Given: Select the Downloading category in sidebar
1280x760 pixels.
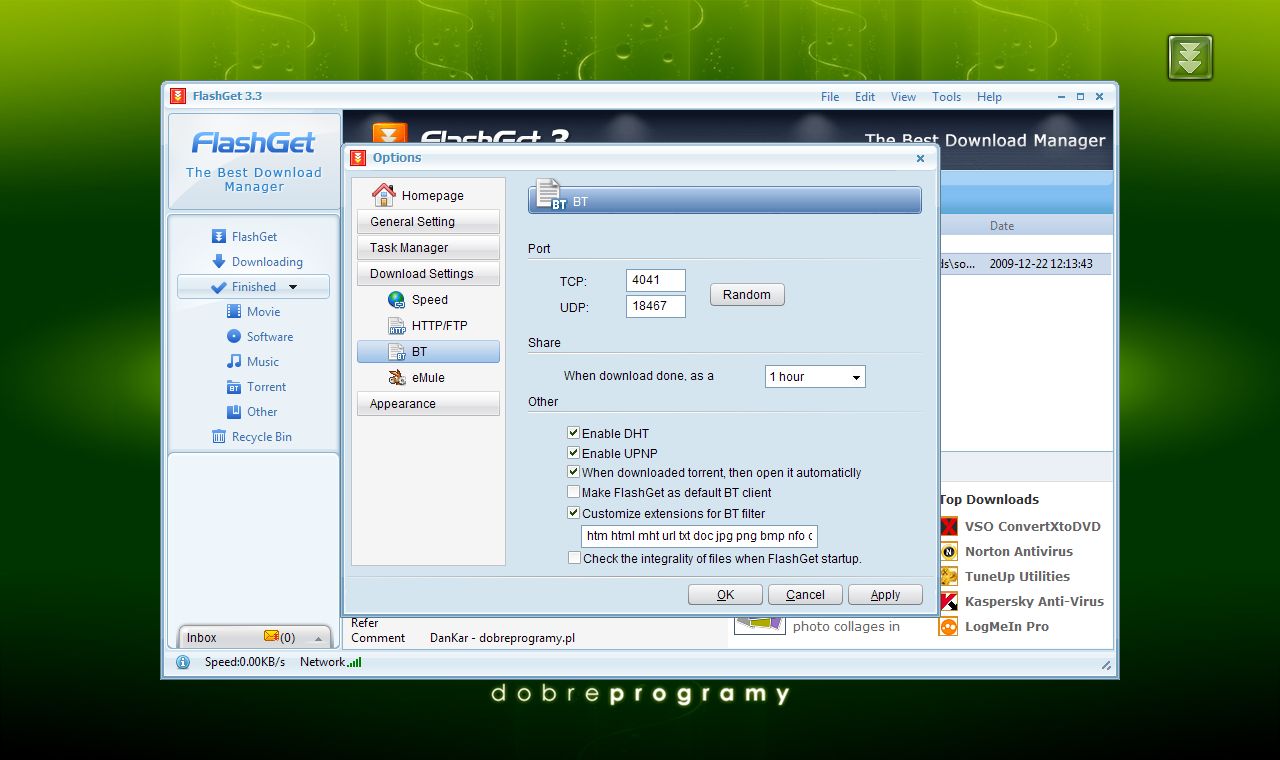Looking at the screenshot, I should tap(267, 262).
